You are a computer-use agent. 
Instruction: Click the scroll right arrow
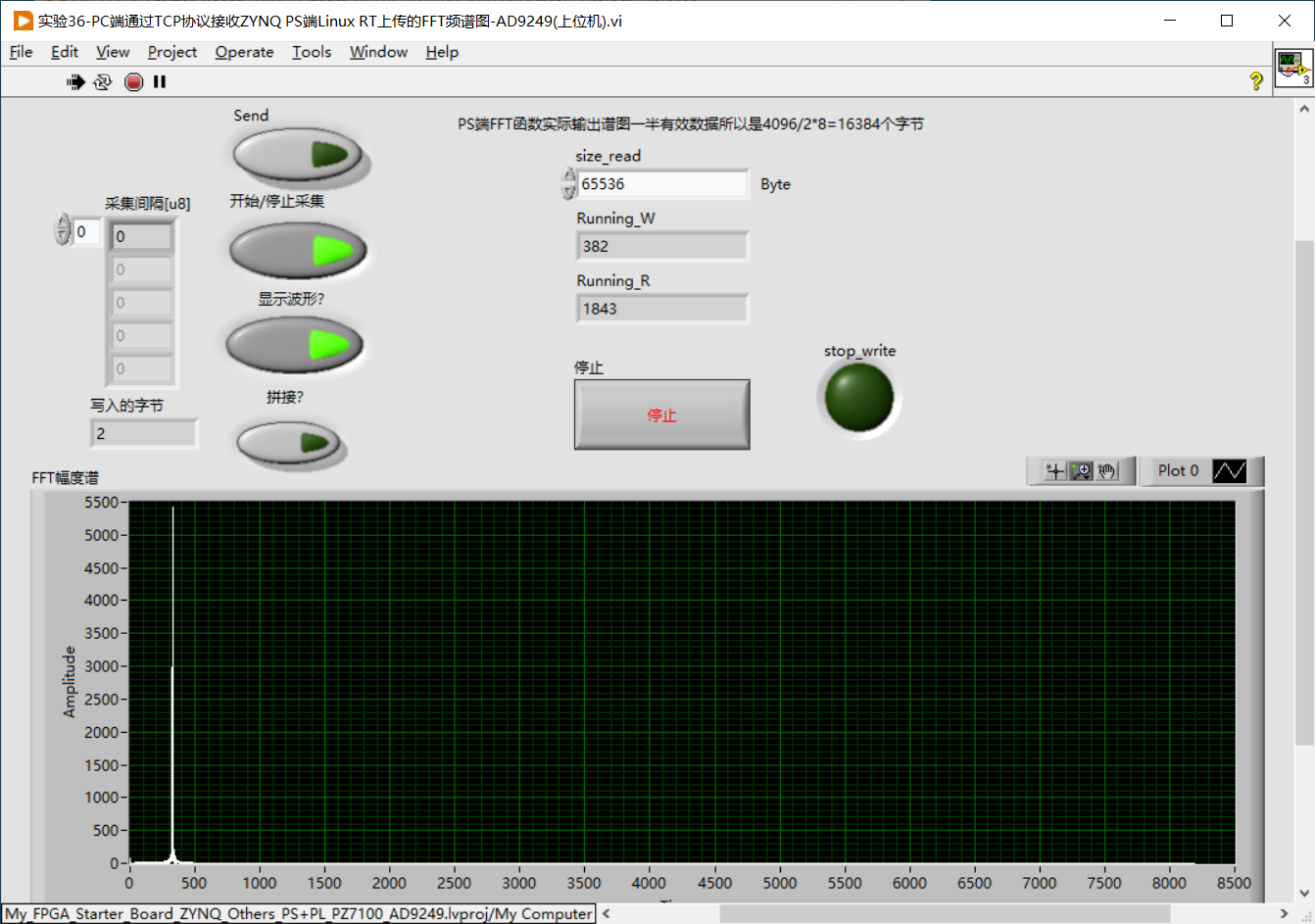tap(1285, 913)
